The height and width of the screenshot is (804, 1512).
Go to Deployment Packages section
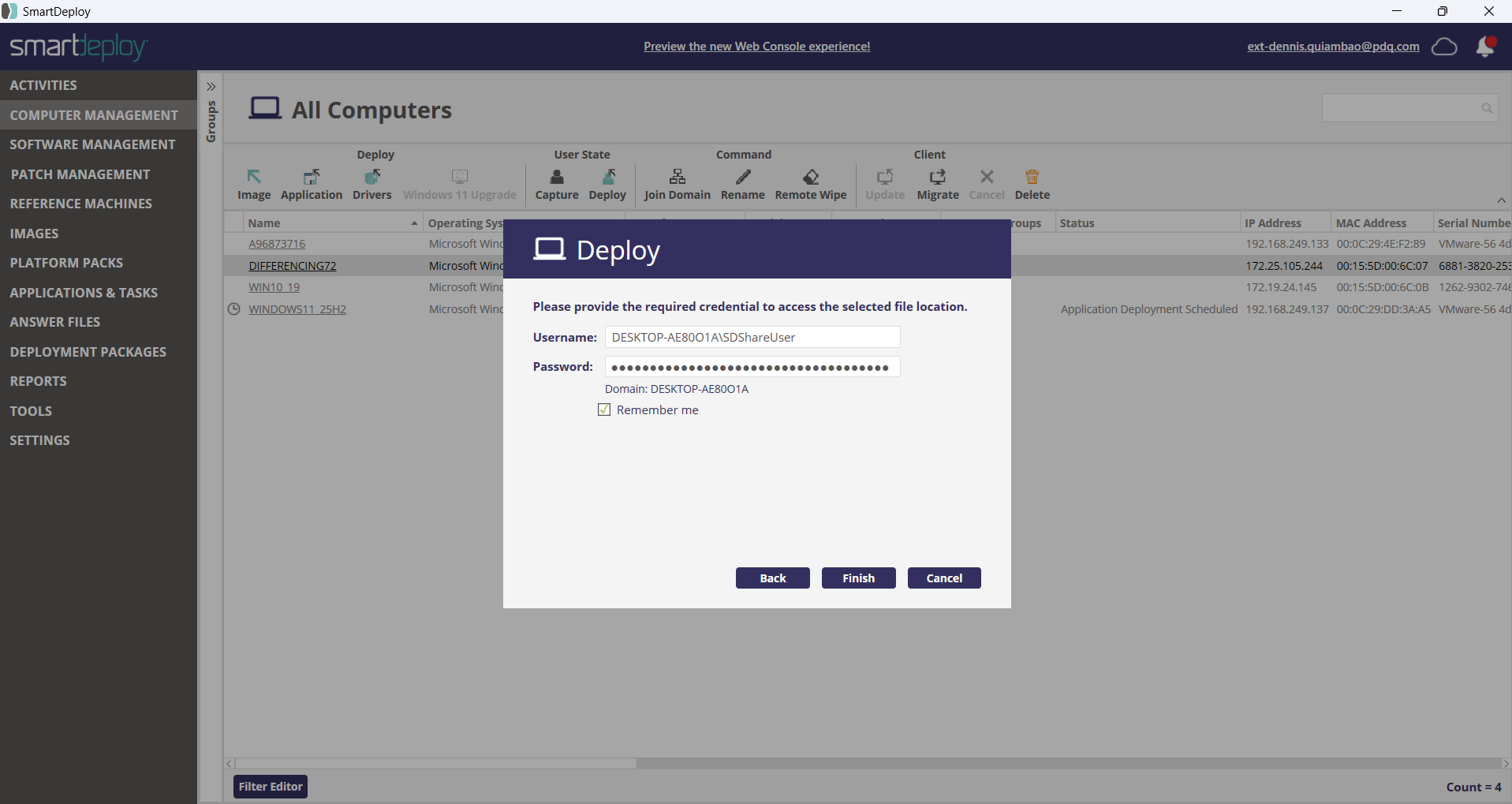click(x=88, y=352)
